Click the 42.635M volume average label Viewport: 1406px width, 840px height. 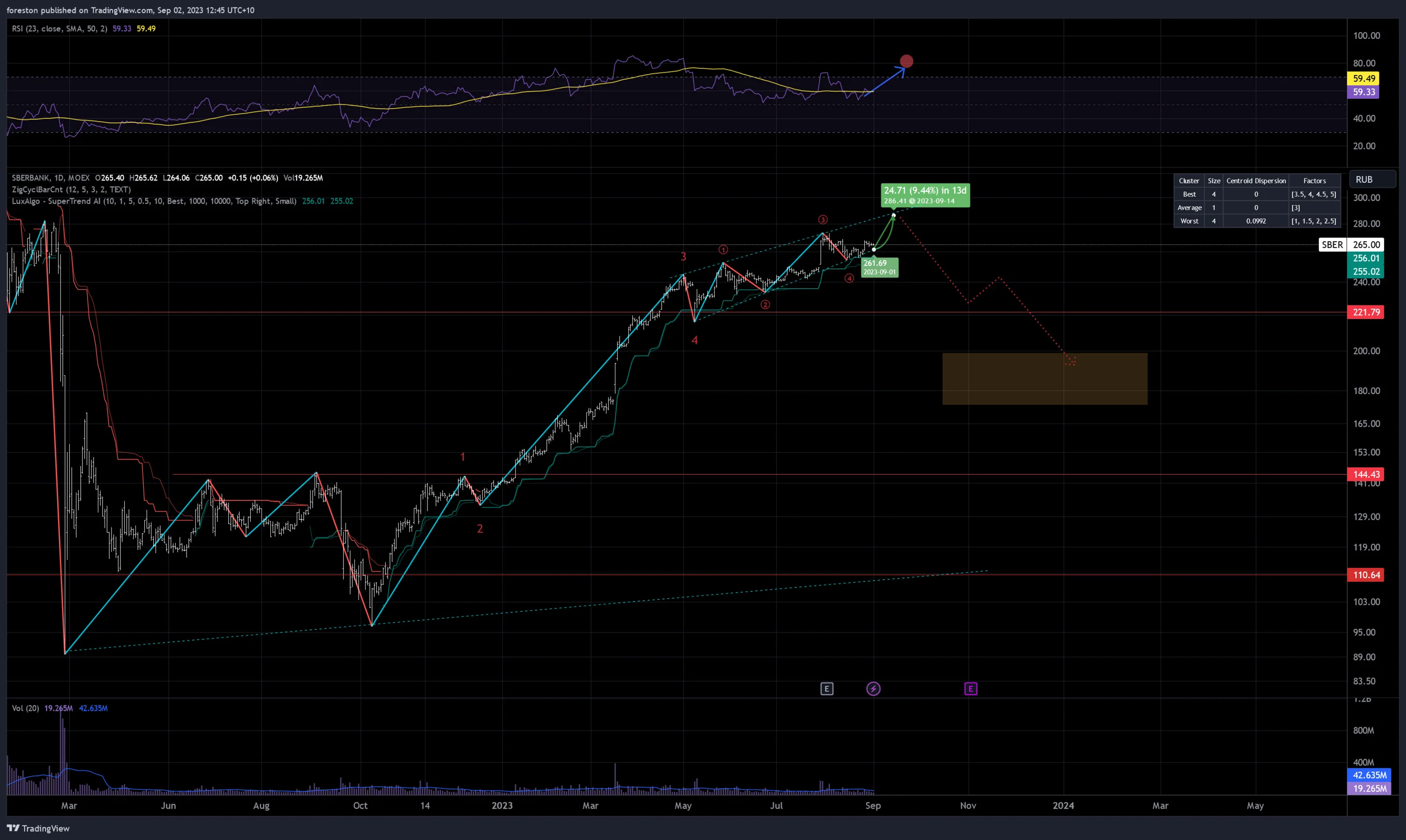tap(1369, 775)
